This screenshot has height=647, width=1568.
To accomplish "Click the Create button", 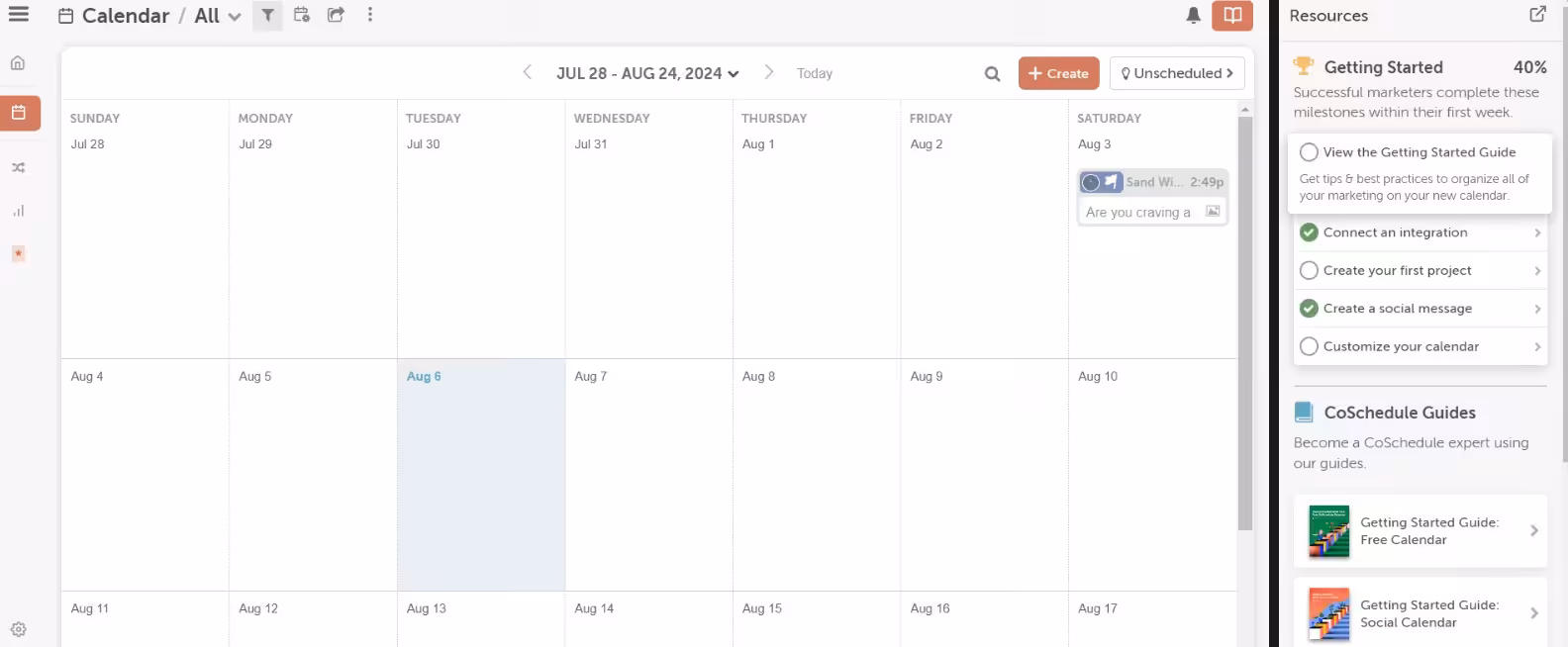I will click(x=1058, y=73).
